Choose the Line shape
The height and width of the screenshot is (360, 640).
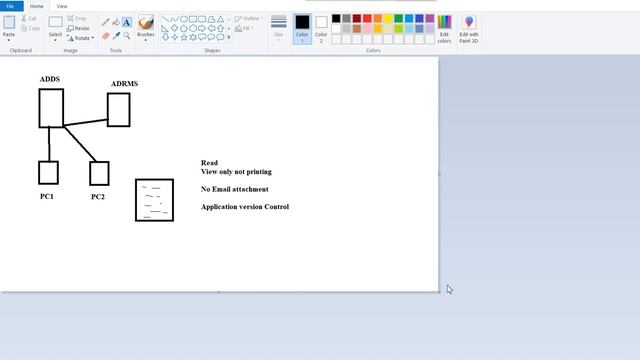tap(165, 19)
